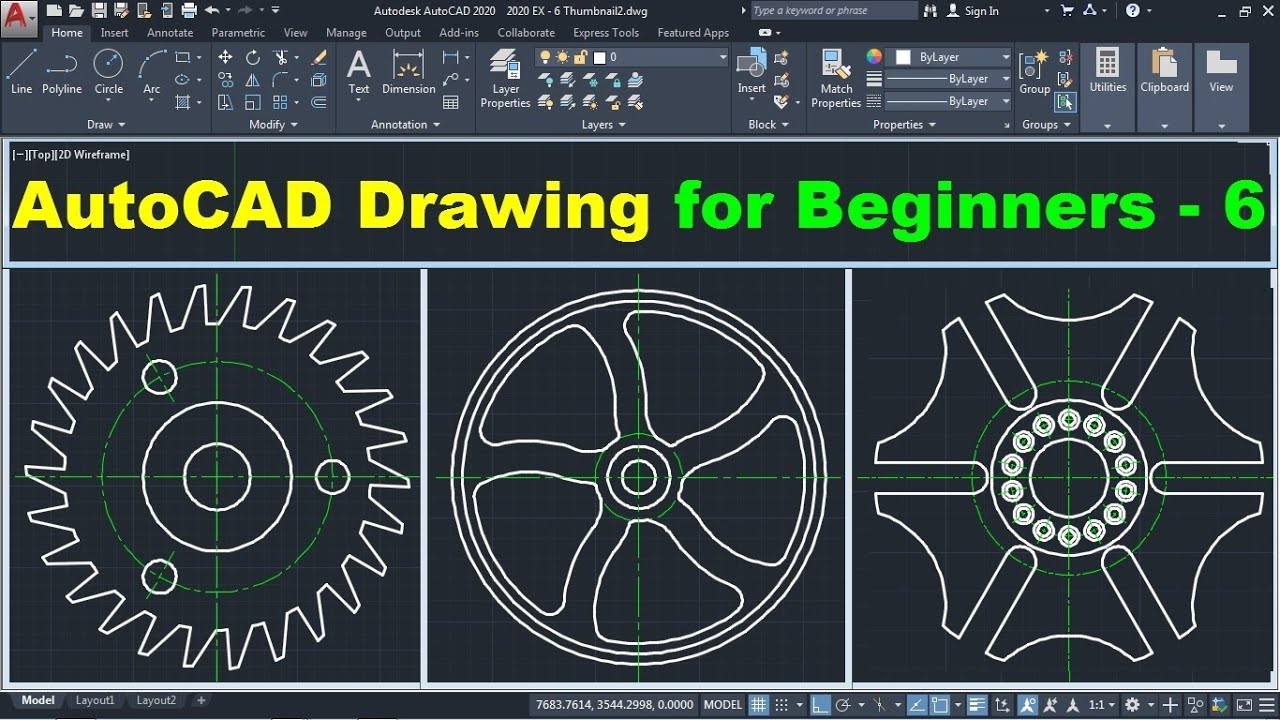Click the Rotate tool icon

(253, 57)
